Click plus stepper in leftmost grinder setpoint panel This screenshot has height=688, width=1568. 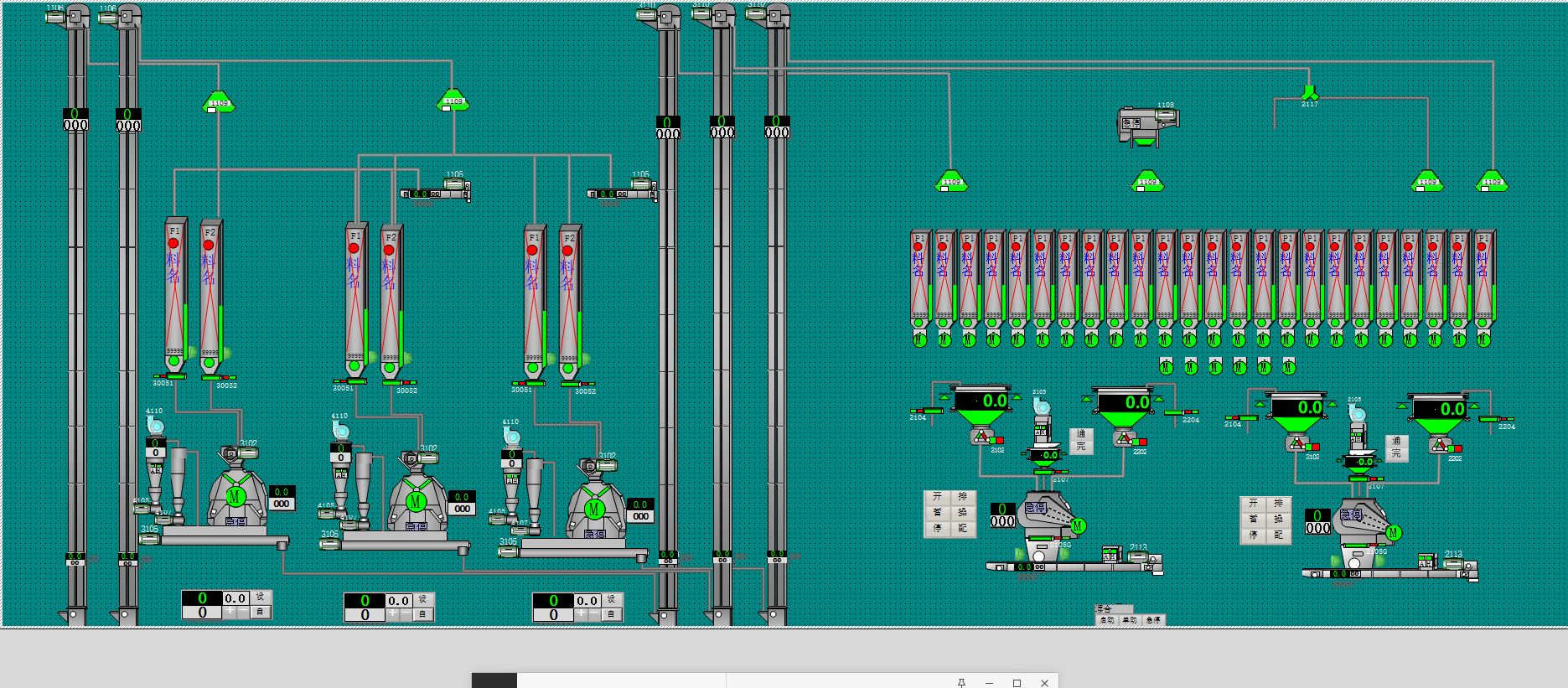[230, 613]
